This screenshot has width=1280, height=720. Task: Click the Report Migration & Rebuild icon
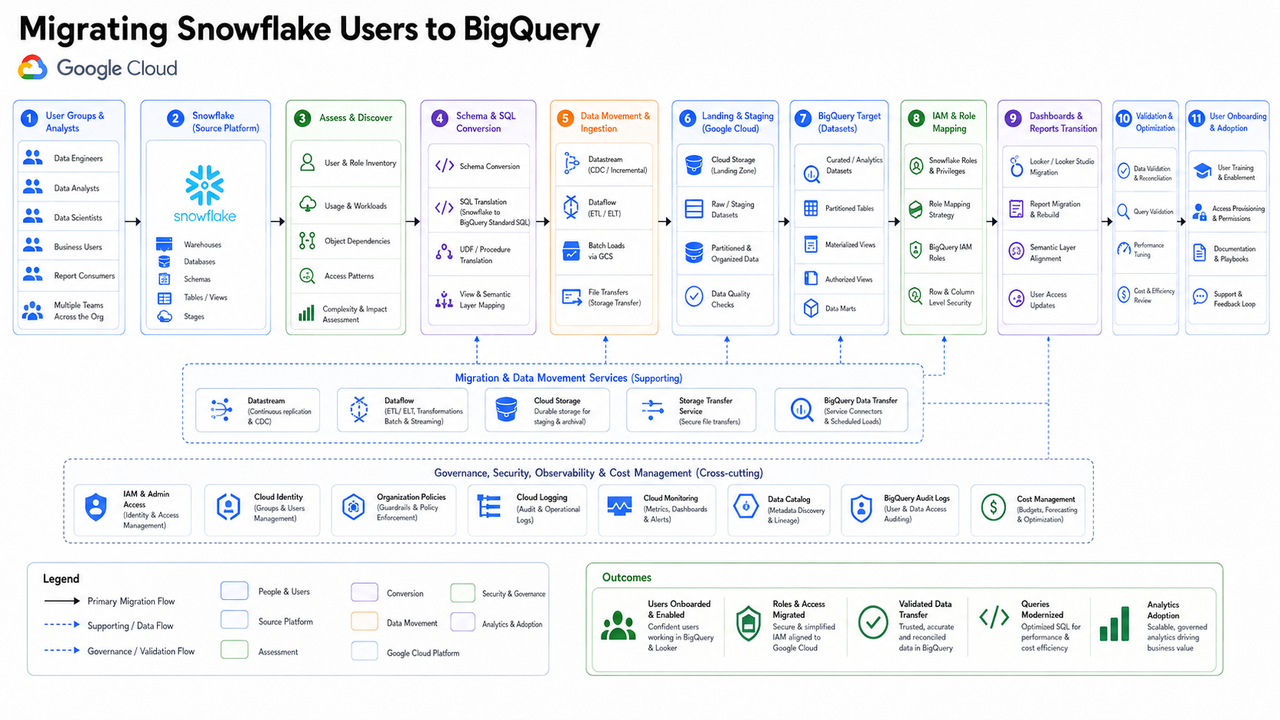pyautogui.click(x=1017, y=208)
